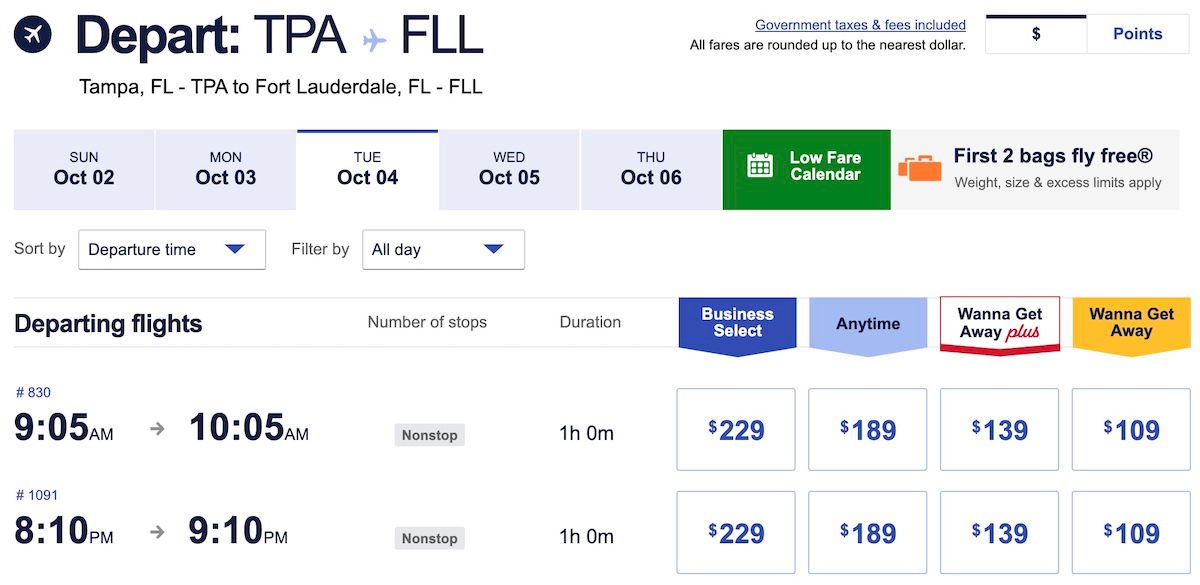Select the Business Select fare column banner
This screenshot has width=1200, height=585.
pyautogui.click(x=737, y=320)
